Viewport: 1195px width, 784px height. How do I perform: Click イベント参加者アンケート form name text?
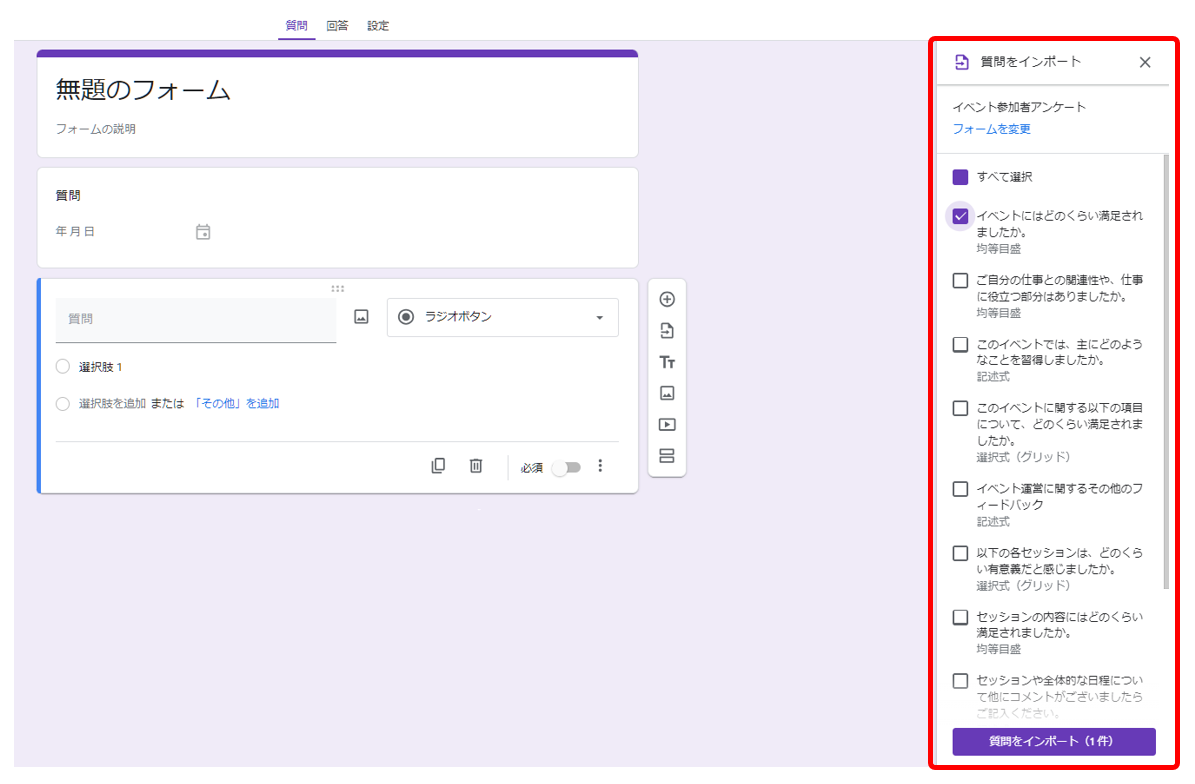(1019, 107)
